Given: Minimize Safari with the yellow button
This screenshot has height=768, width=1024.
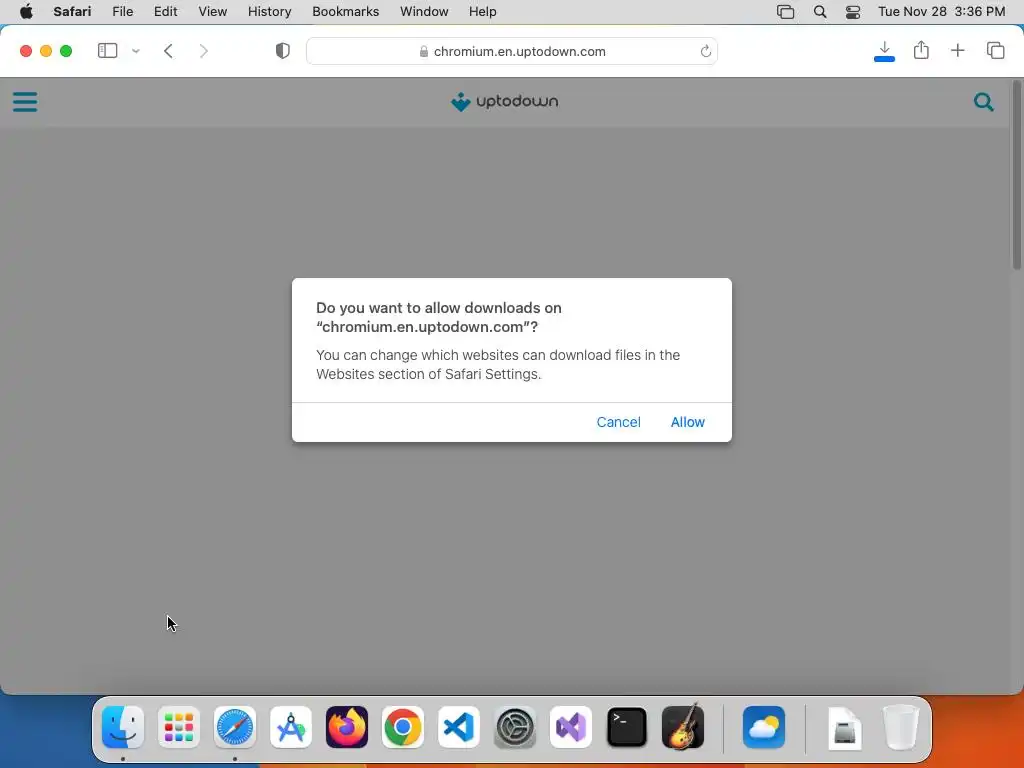Looking at the screenshot, I should (46, 51).
